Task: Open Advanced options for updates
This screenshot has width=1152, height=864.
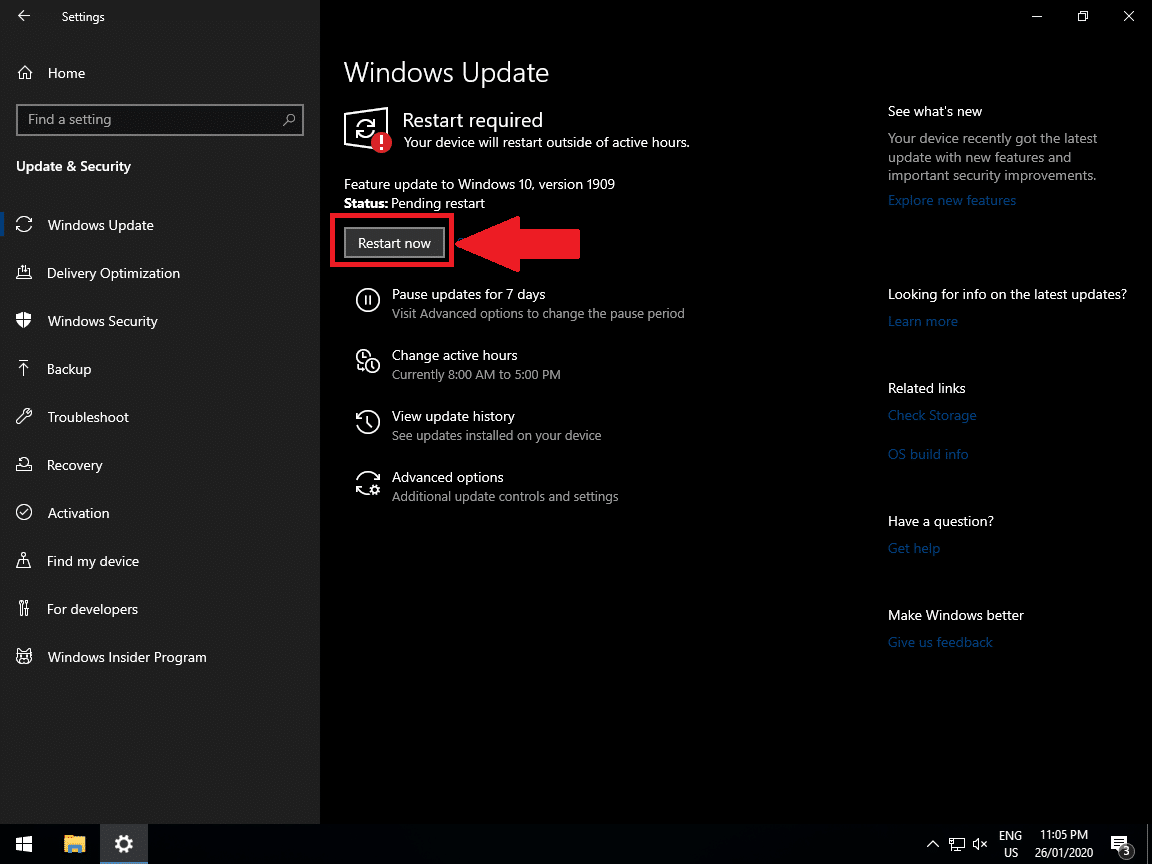Action: pos(447,477)
